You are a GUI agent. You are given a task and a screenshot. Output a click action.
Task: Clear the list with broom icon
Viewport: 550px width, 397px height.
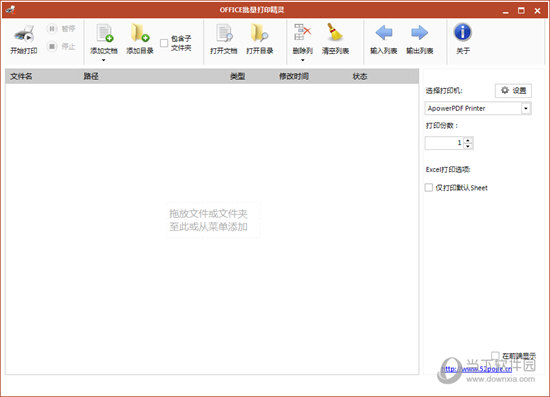coord(335,39)
